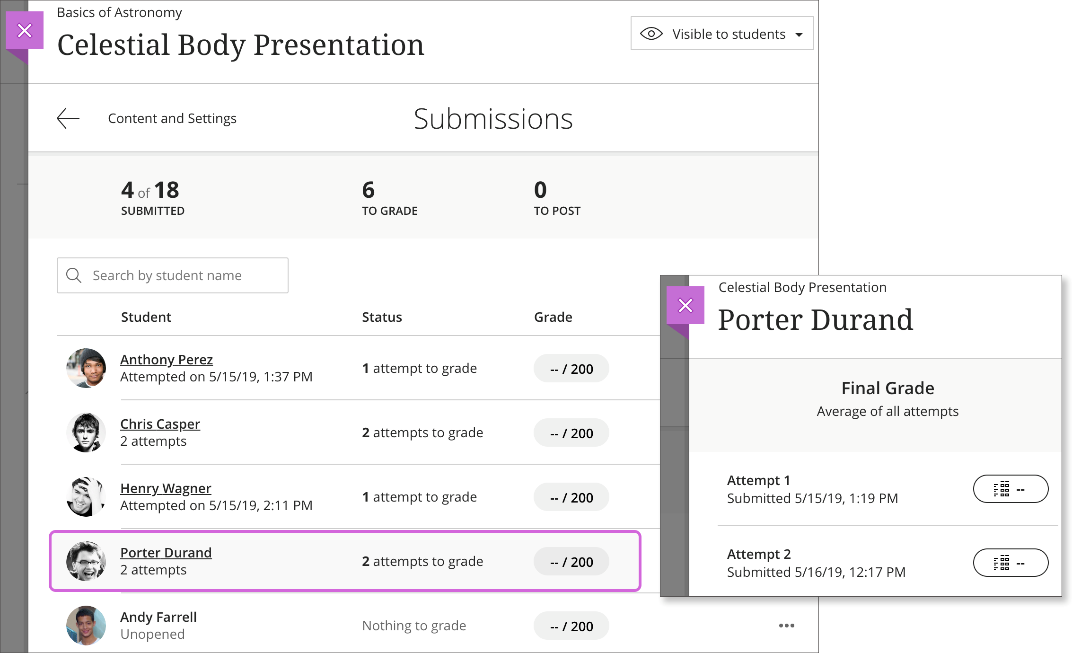1072x653 pixels.
Task: Click Chris Casper's profile avatar
Action: [86, 432]
